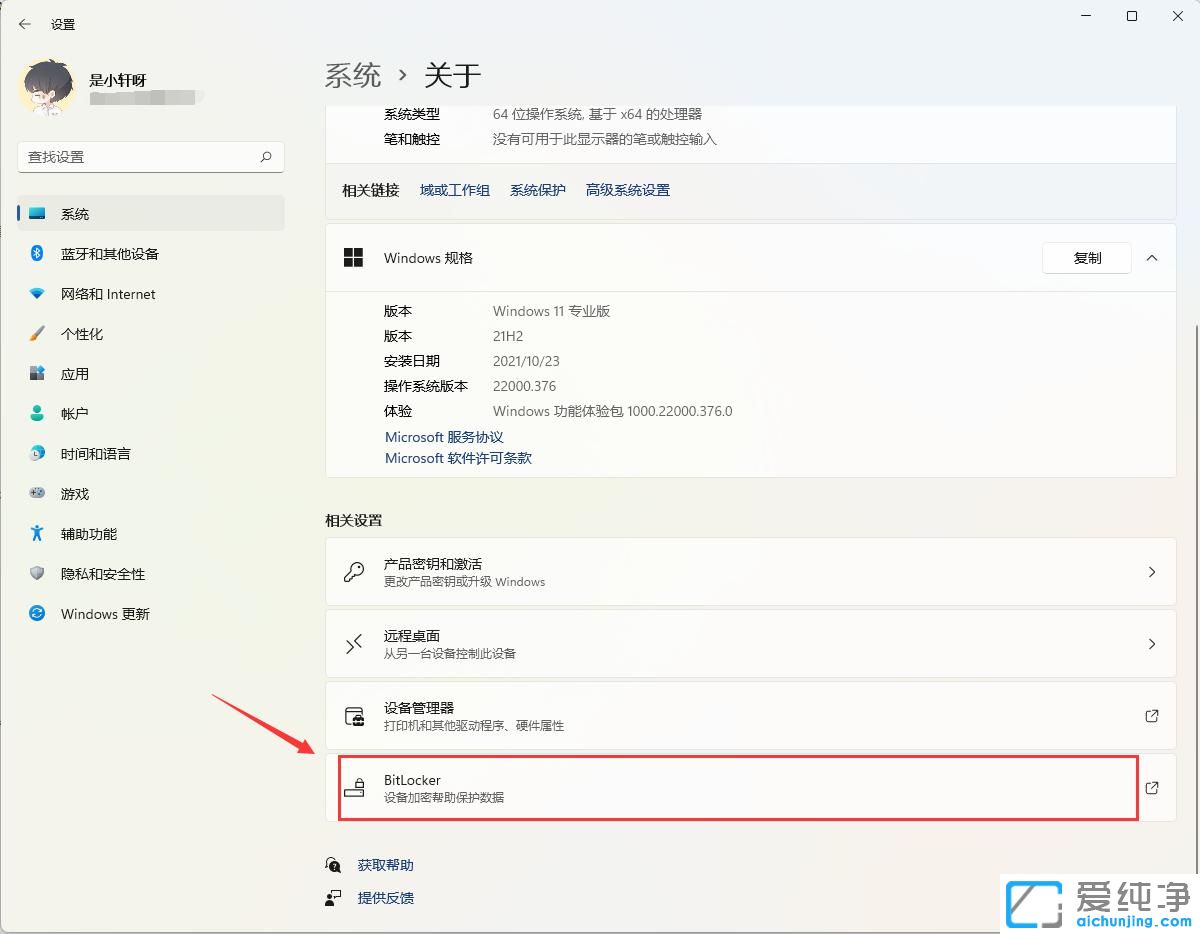Click the user profile avatar picture
The height and width of the screenshot is (934, 1200).
coord(48,87)
